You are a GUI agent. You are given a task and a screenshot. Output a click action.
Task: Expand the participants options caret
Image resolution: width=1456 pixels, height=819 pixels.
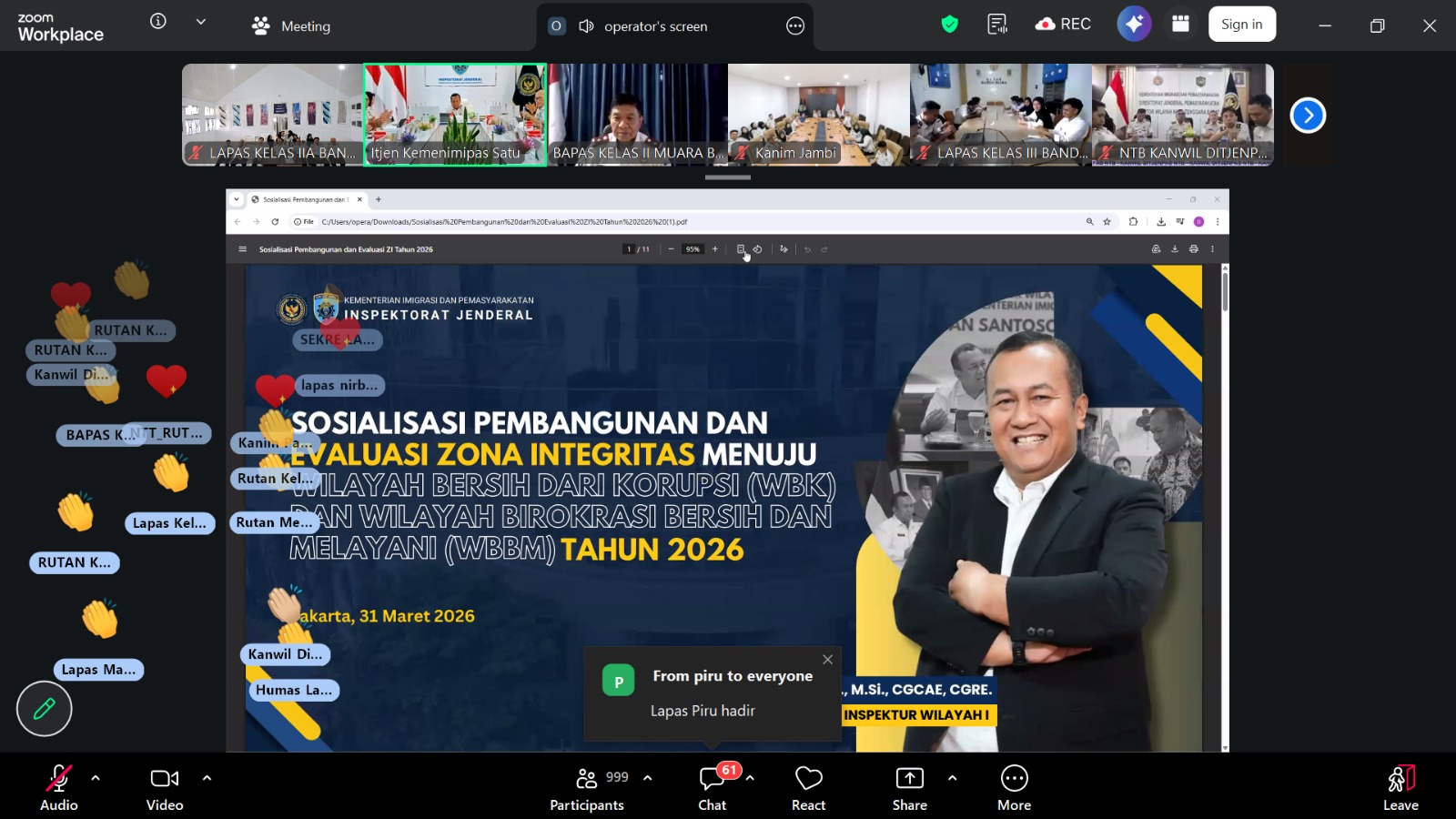[648, 778]
